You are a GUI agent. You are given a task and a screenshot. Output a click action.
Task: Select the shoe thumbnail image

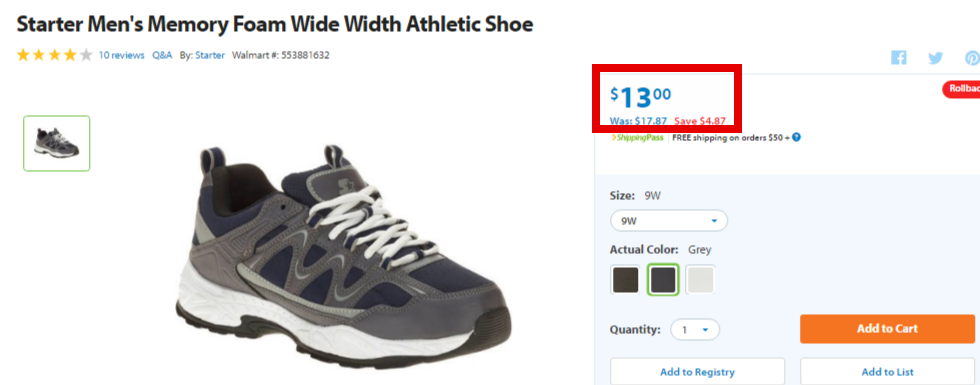click(57, 143)
